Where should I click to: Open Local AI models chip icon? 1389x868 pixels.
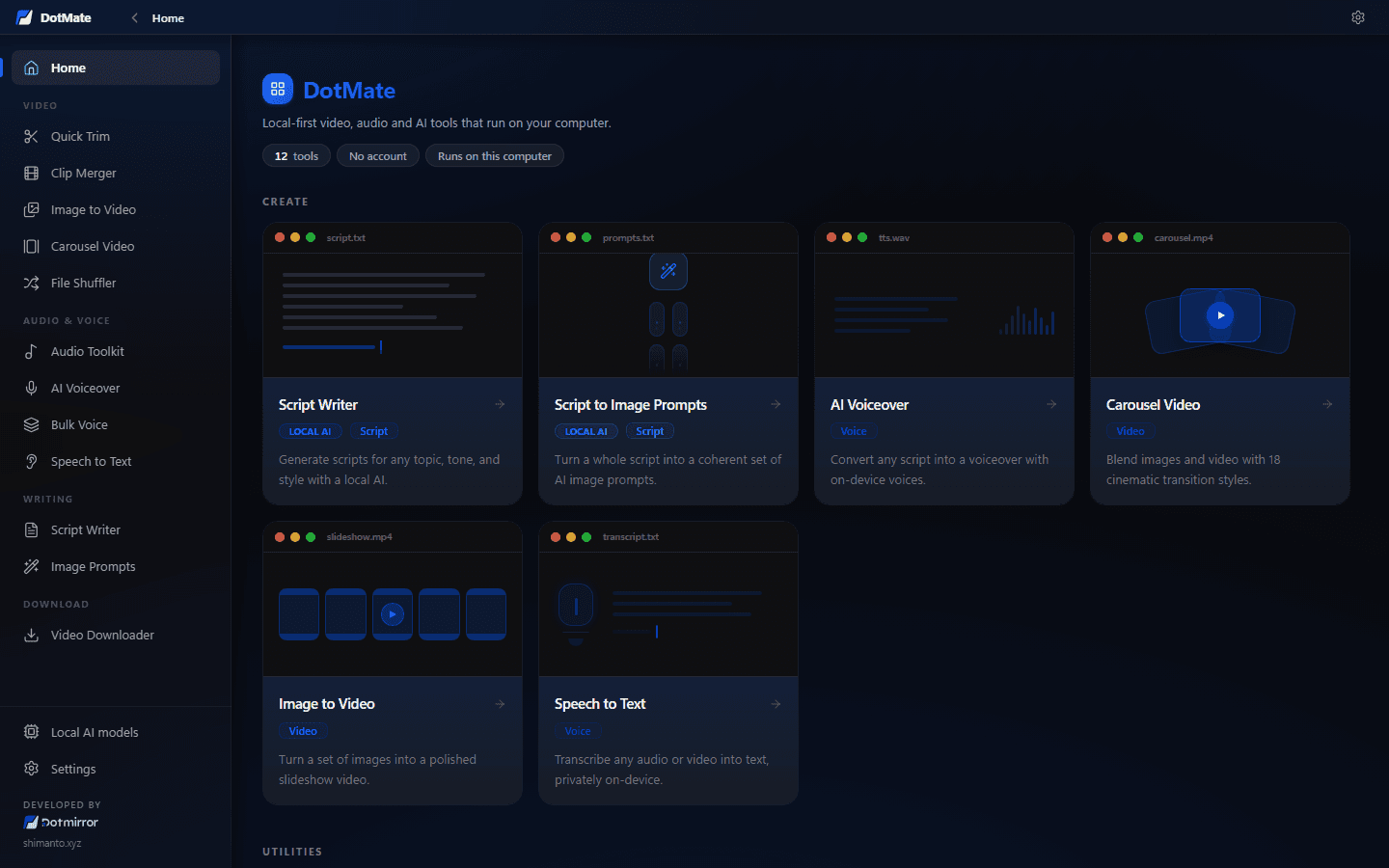31,732
